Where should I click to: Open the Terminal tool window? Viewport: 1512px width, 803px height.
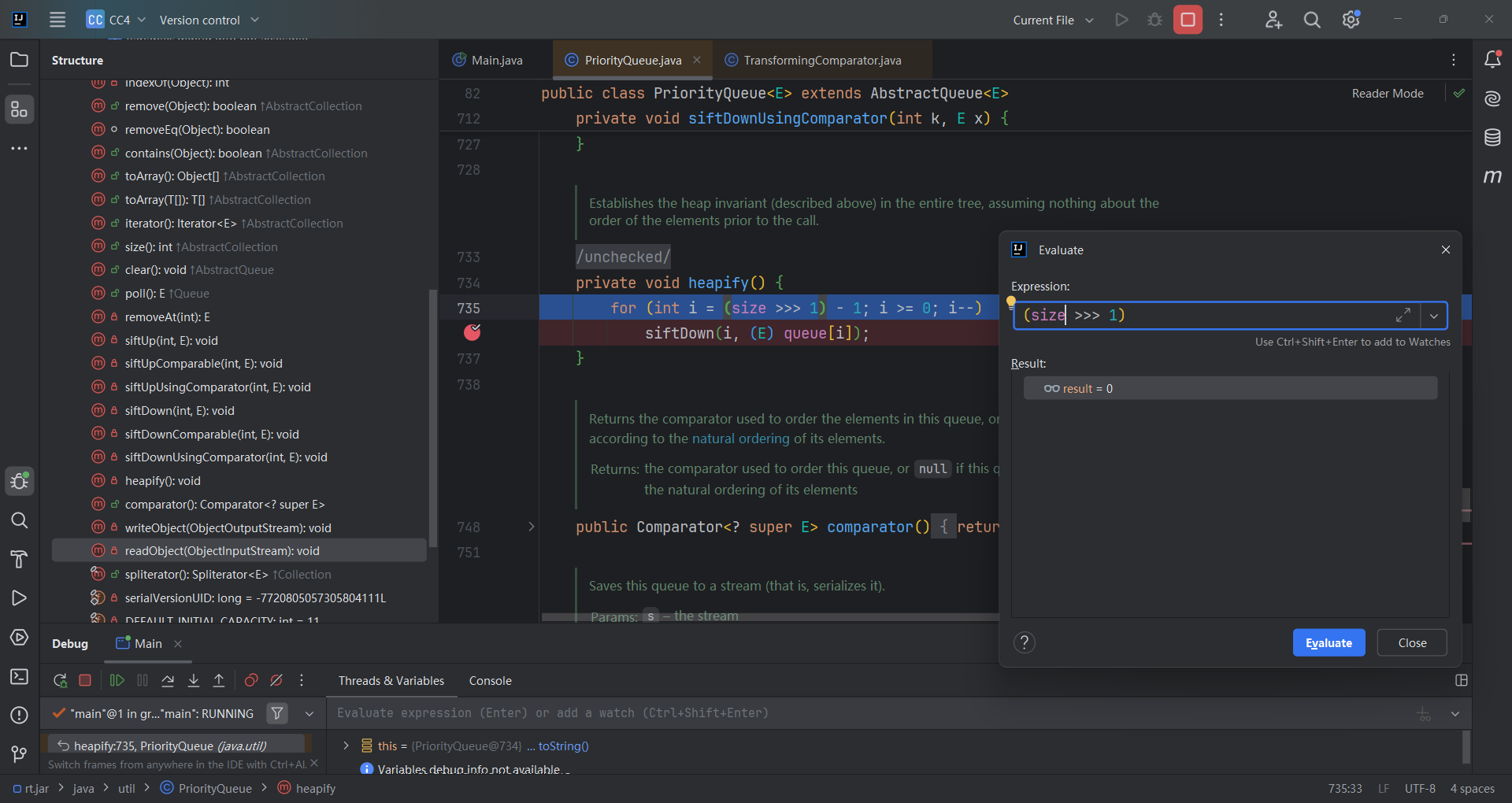pyautogui.click(x=19, y=677)
